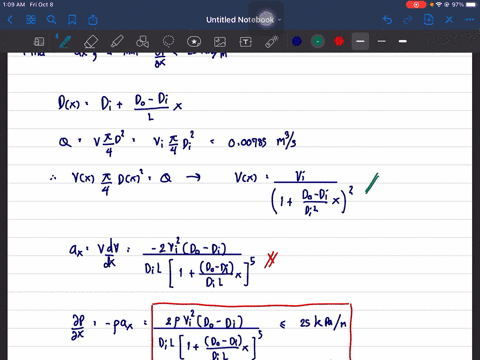Select the Shapes tool

[142, 42]
